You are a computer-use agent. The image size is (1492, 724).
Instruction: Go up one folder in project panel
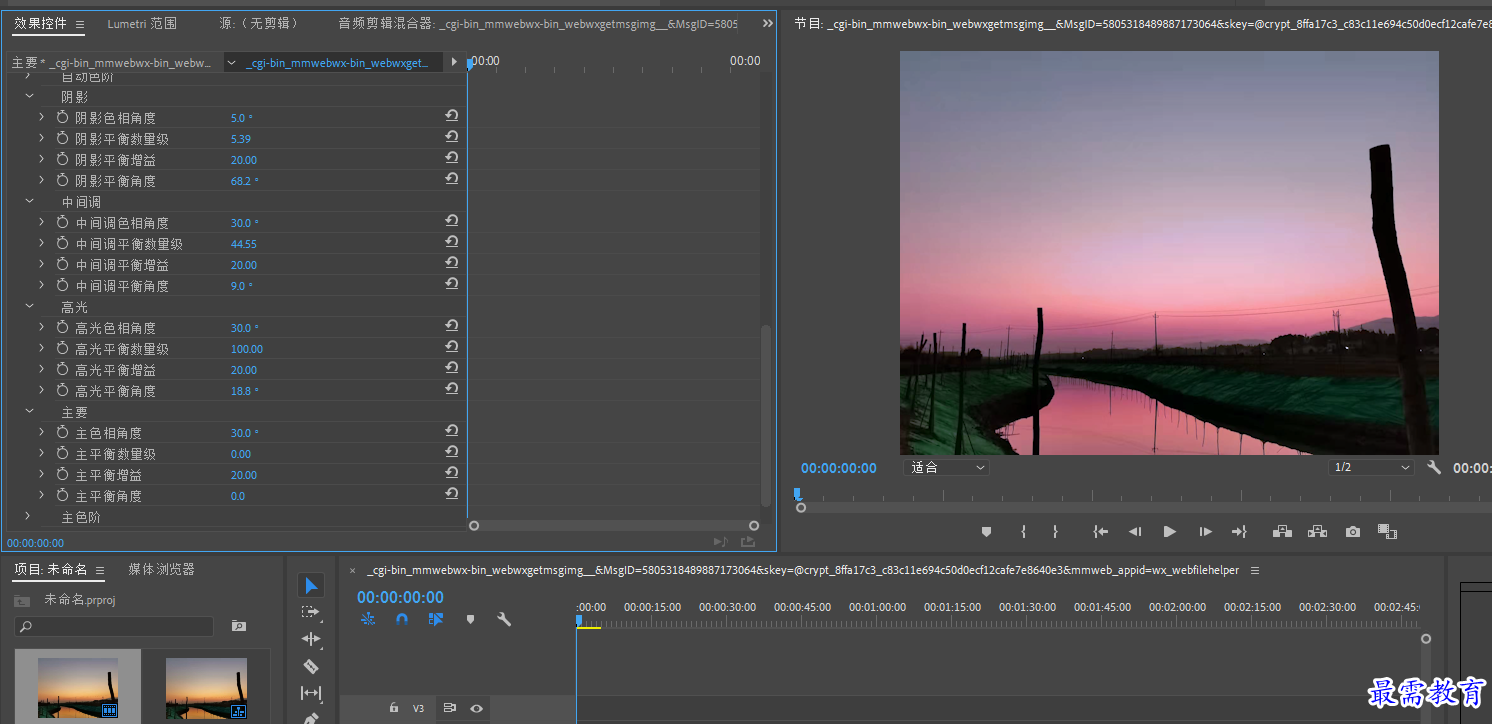click(x=22, y=600)
